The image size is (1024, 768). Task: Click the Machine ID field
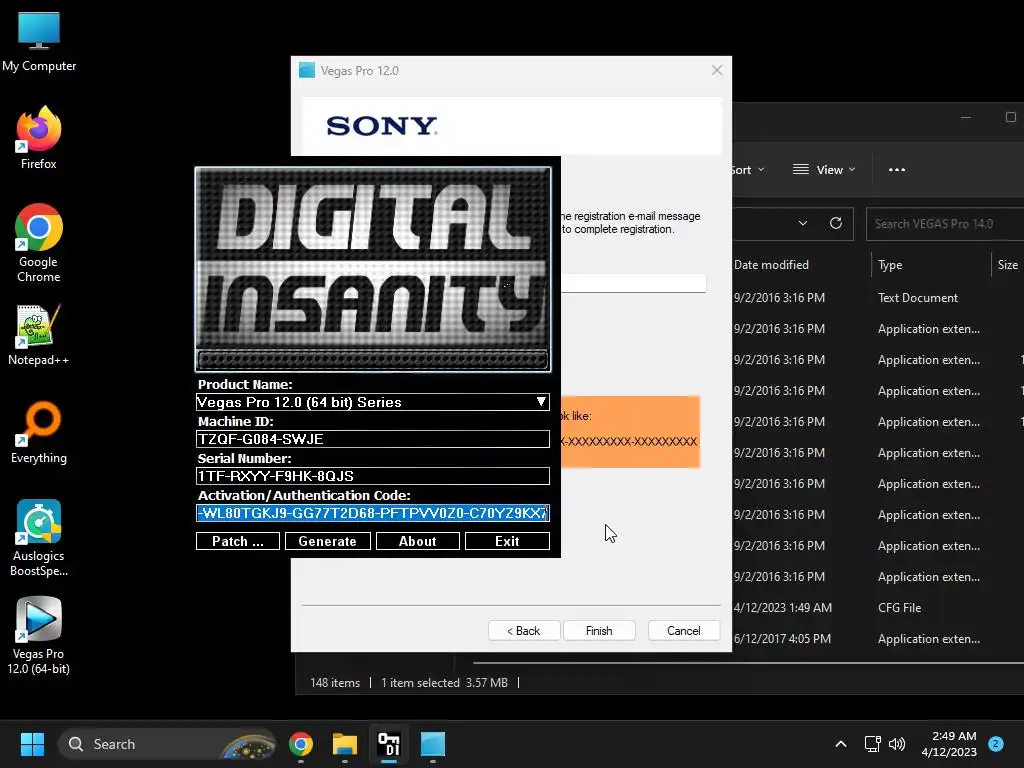click(x=373, y=439)
